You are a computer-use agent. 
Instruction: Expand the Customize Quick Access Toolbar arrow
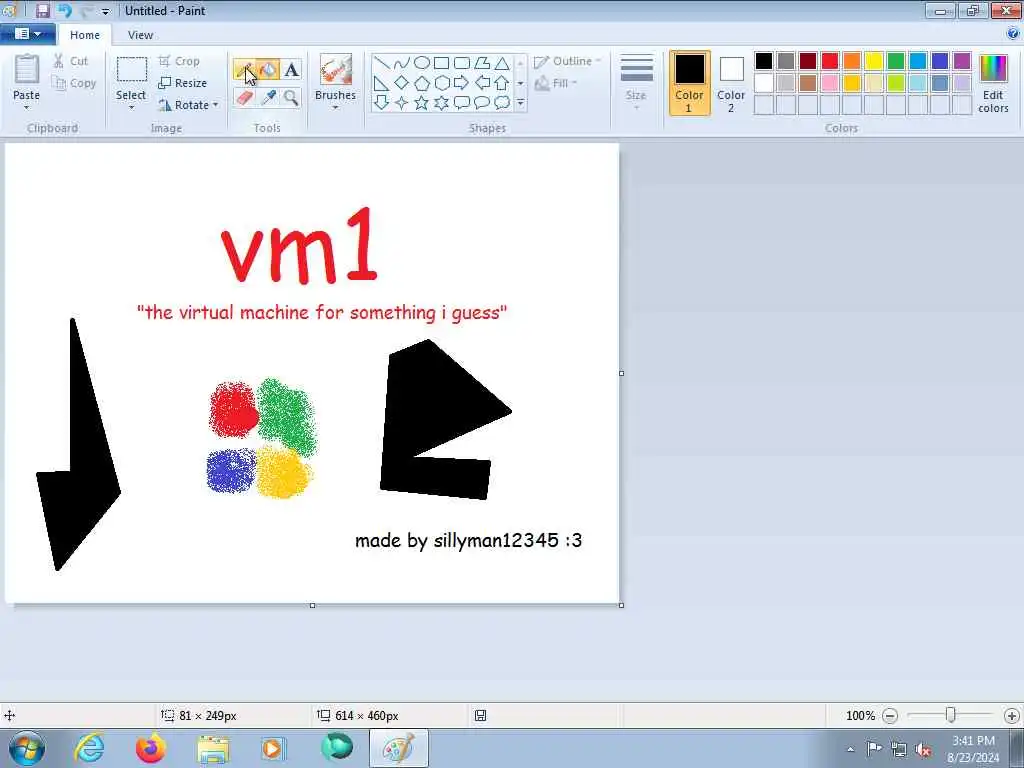(105, 11)
